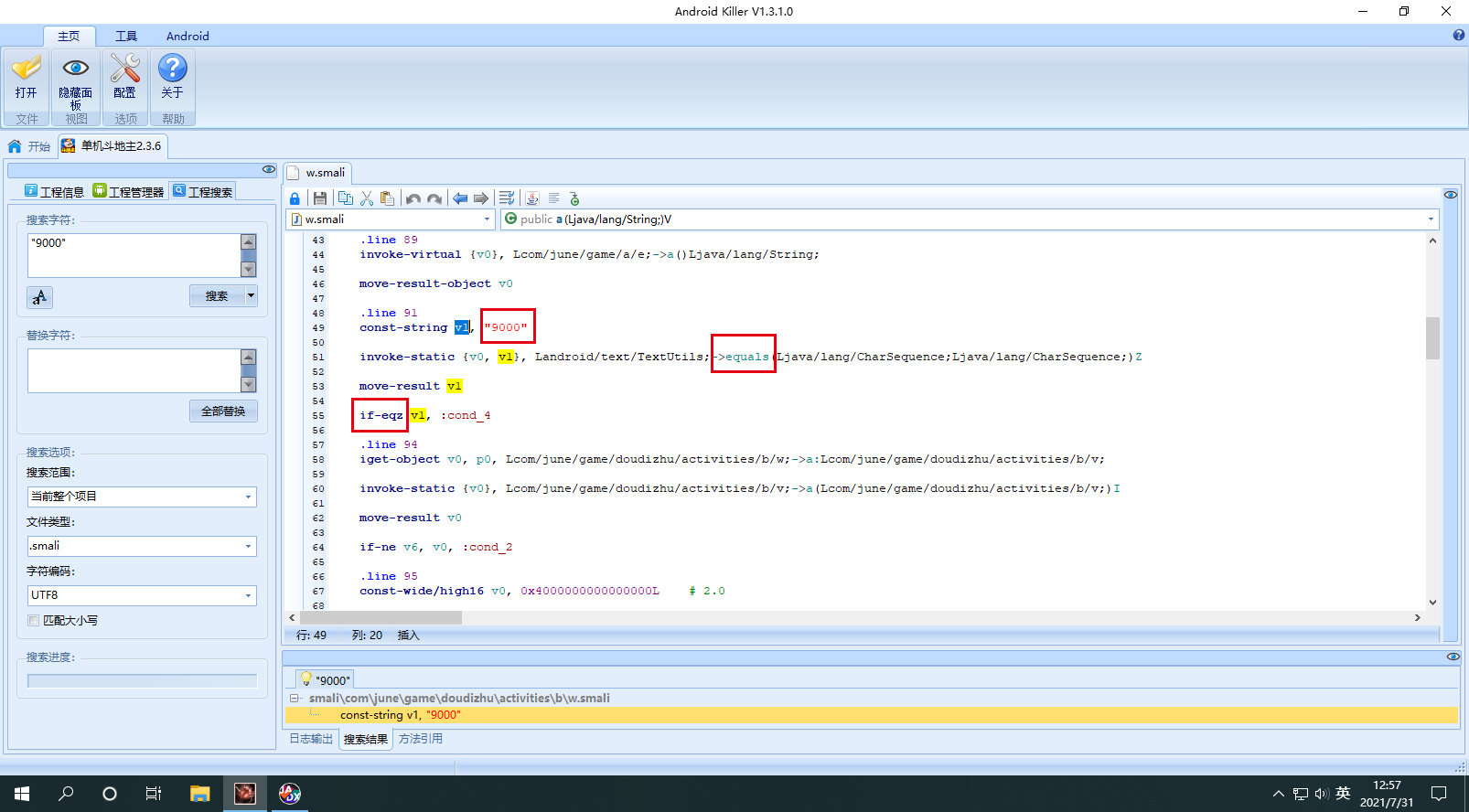
Task: Expand the .smali file type dropdown
Action: [x=142, y=546]
